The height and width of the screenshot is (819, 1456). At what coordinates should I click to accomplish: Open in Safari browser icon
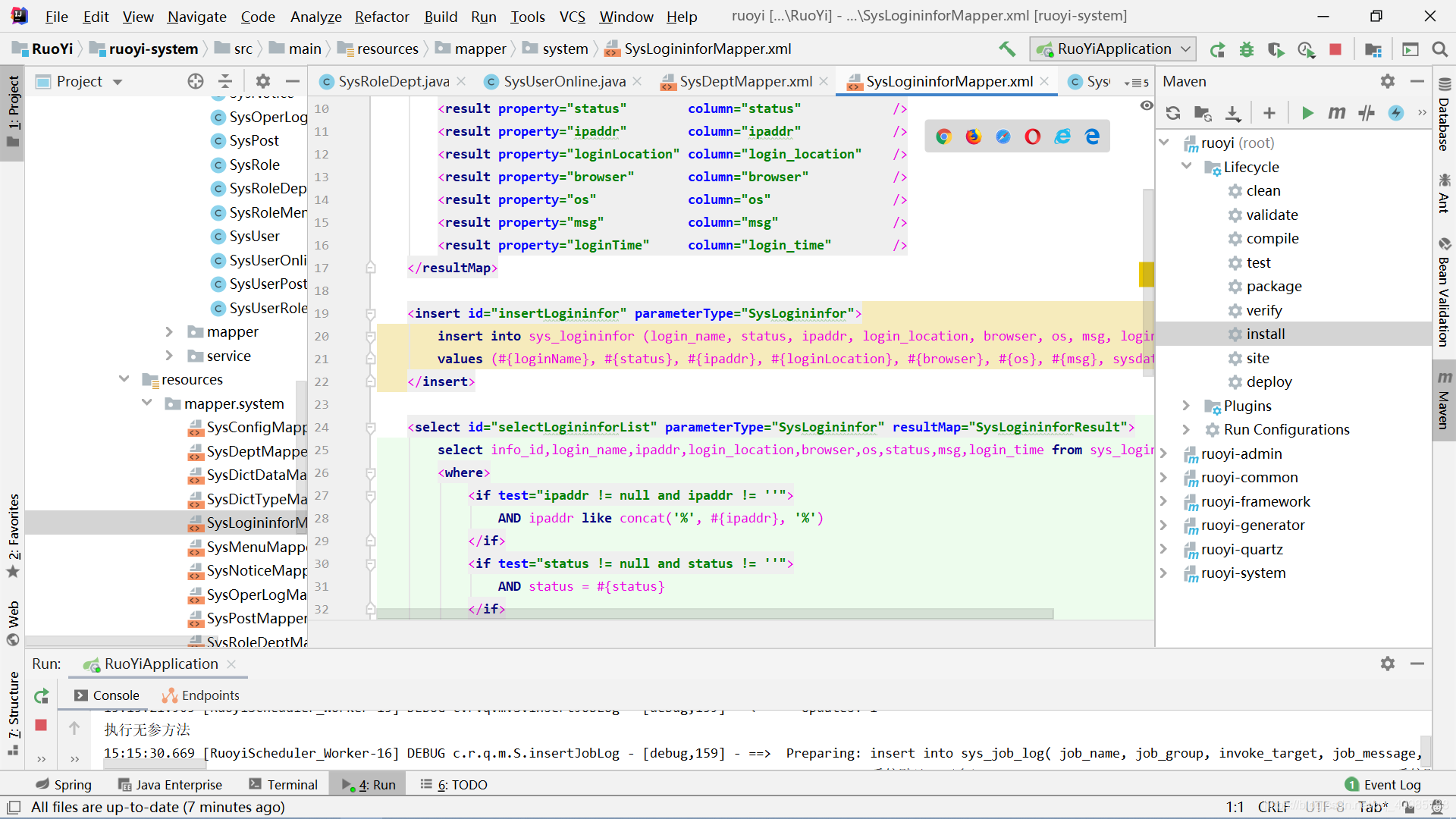(x=1003, y=136)
